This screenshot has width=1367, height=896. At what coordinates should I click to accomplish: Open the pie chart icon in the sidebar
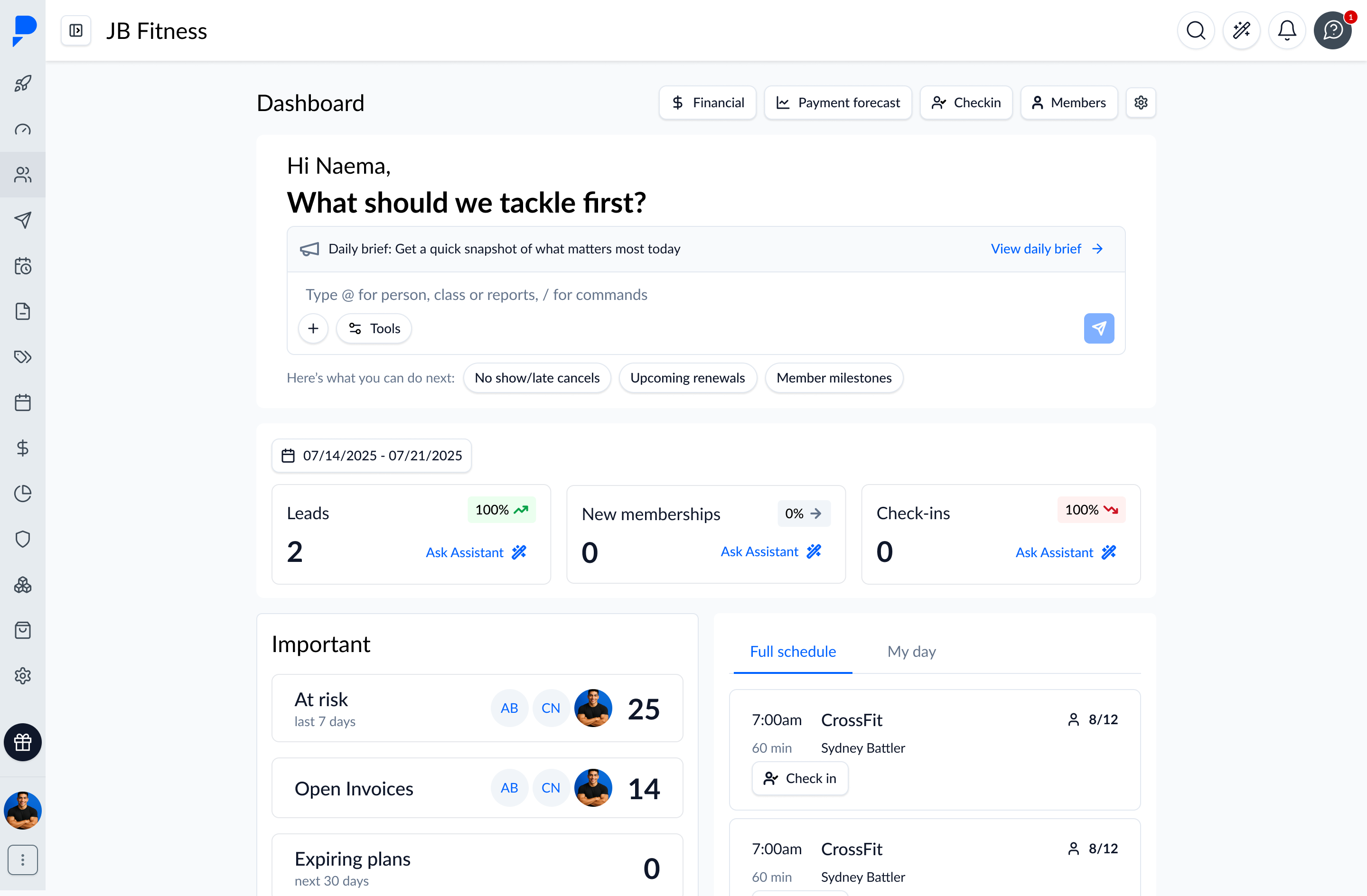[23, 494]
